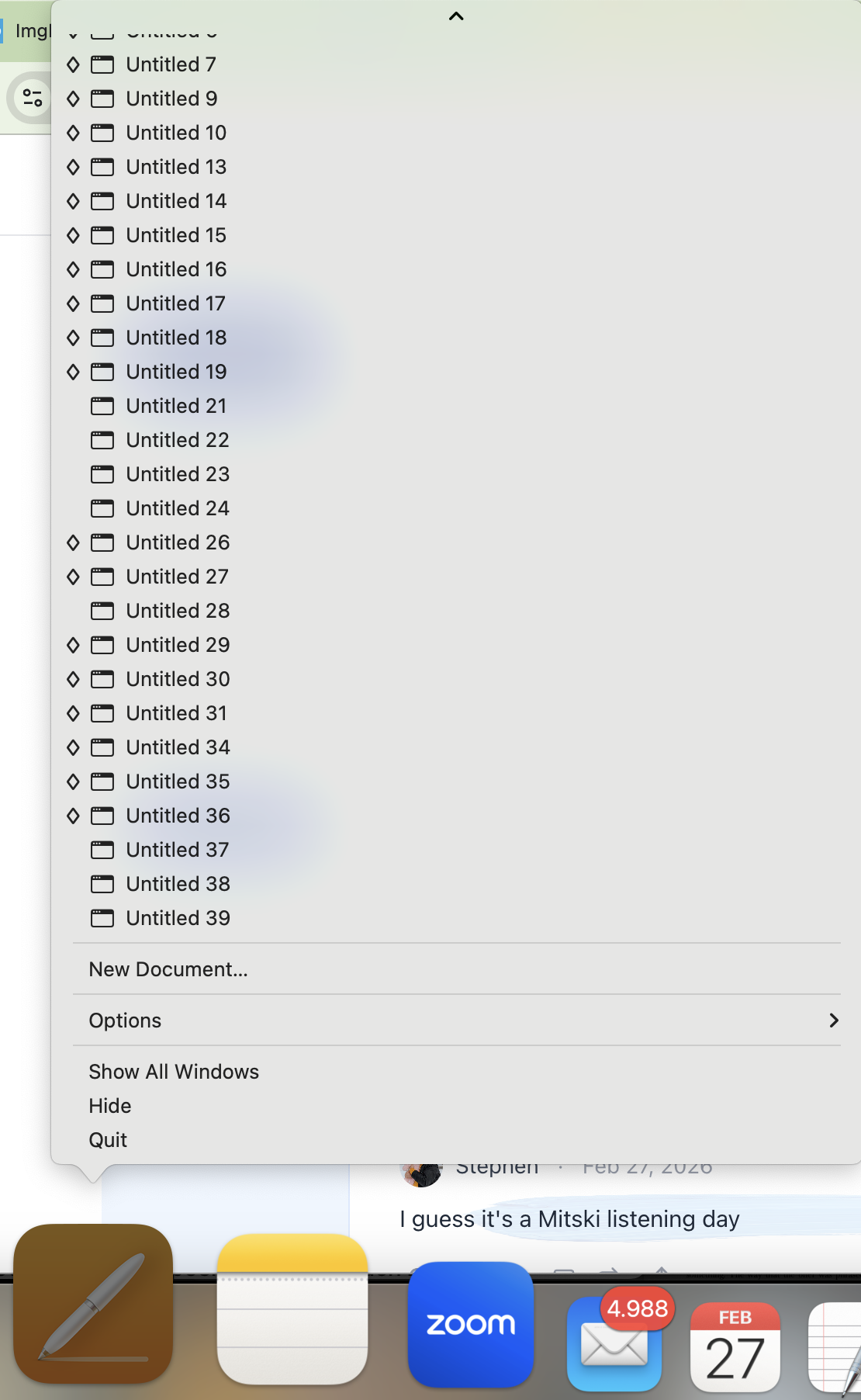Click the filter sliders icon in toolbar
The image size is (861, 1400).
tap(33, 98)
